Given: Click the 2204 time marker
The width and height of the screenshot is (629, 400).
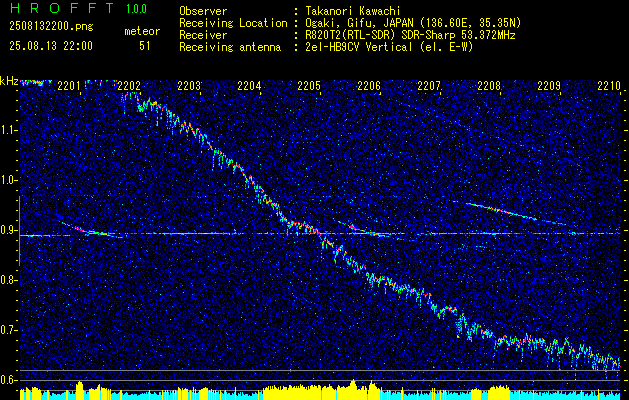Looking at the screenshot, I should (249, 85).
